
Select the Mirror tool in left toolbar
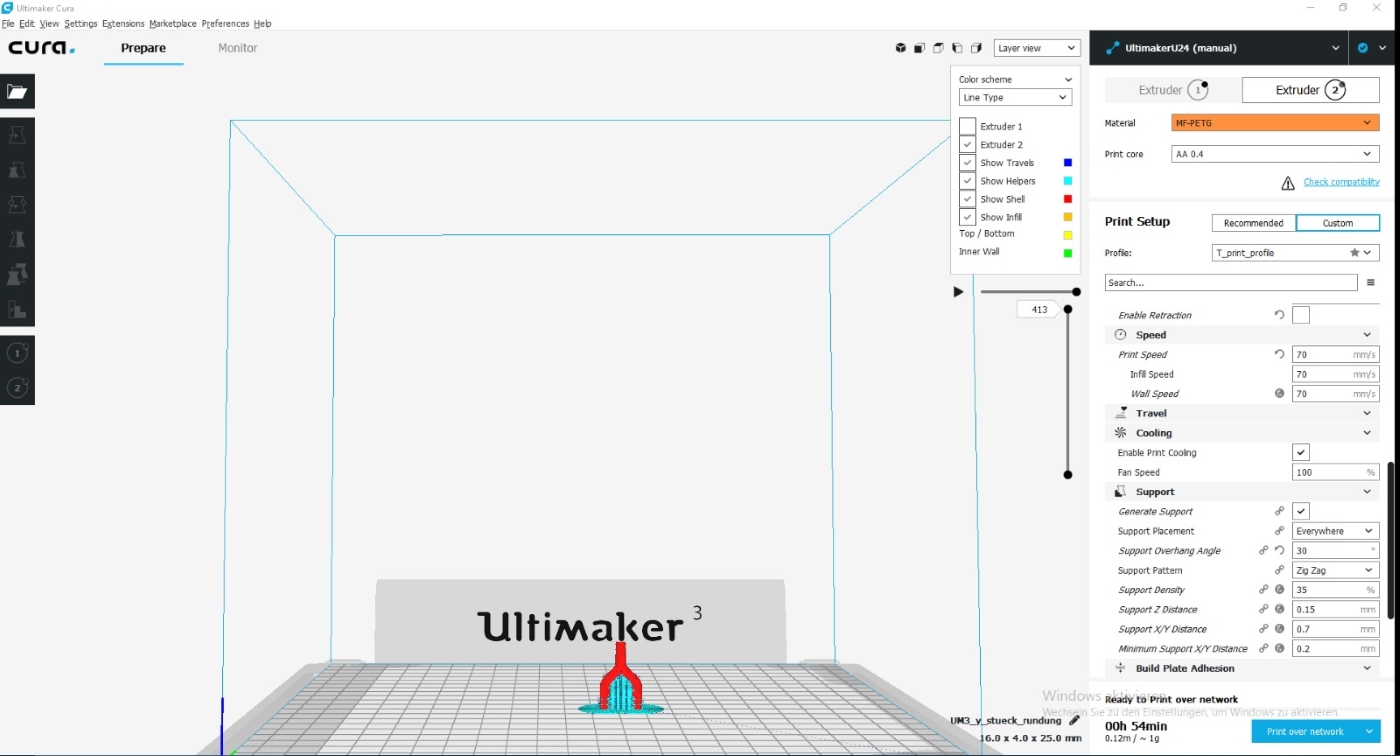tap(17, 239)
